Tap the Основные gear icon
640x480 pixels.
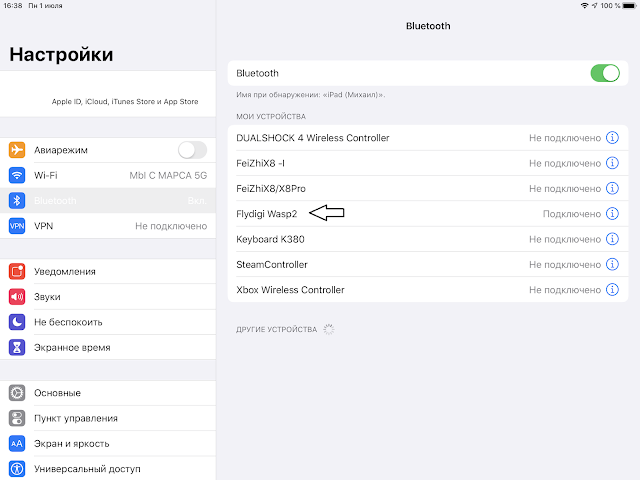click(17, 393)
